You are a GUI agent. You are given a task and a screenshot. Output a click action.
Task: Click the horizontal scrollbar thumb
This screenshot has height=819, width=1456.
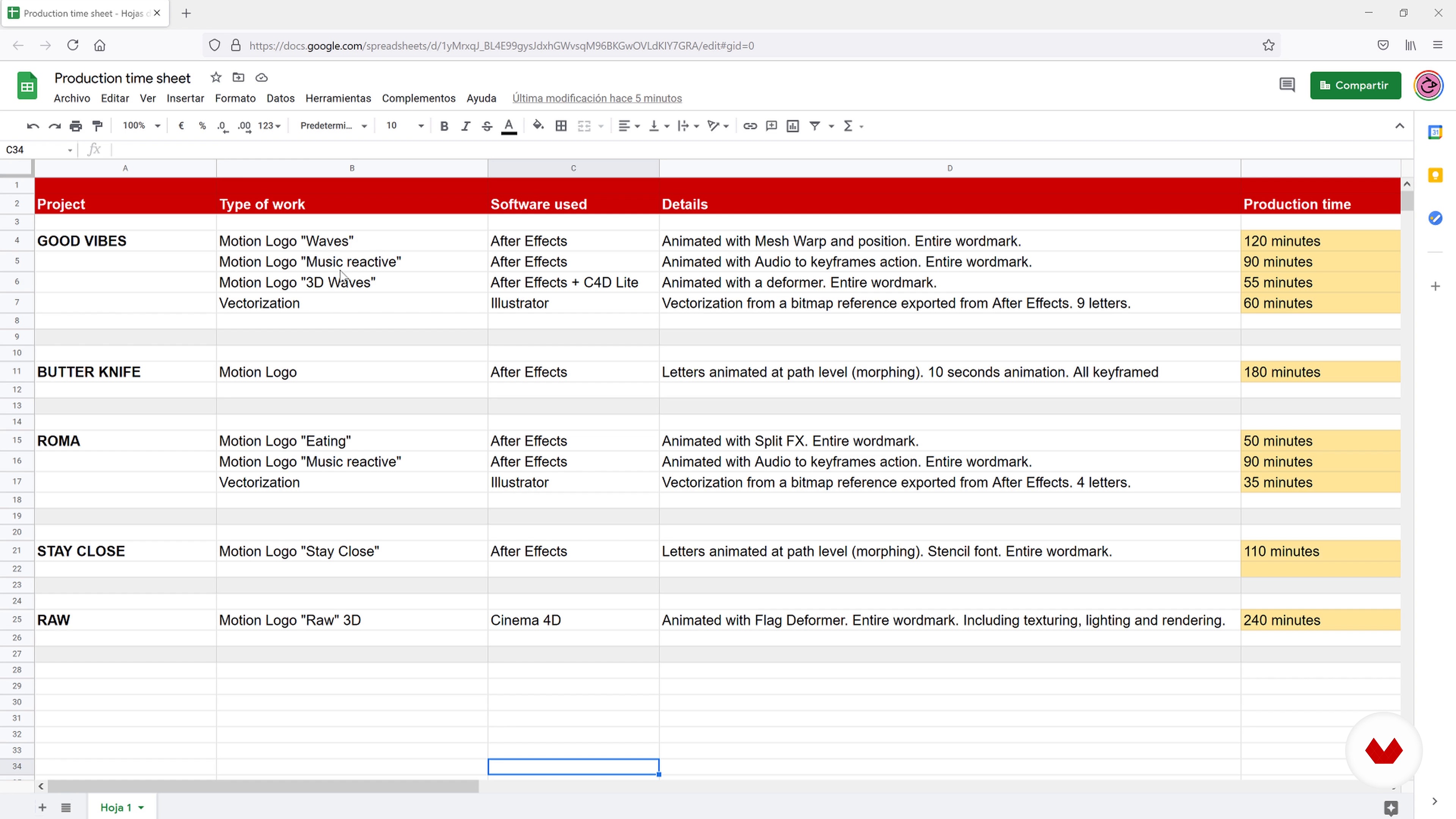pyautogui.click(x=263, y=786)
